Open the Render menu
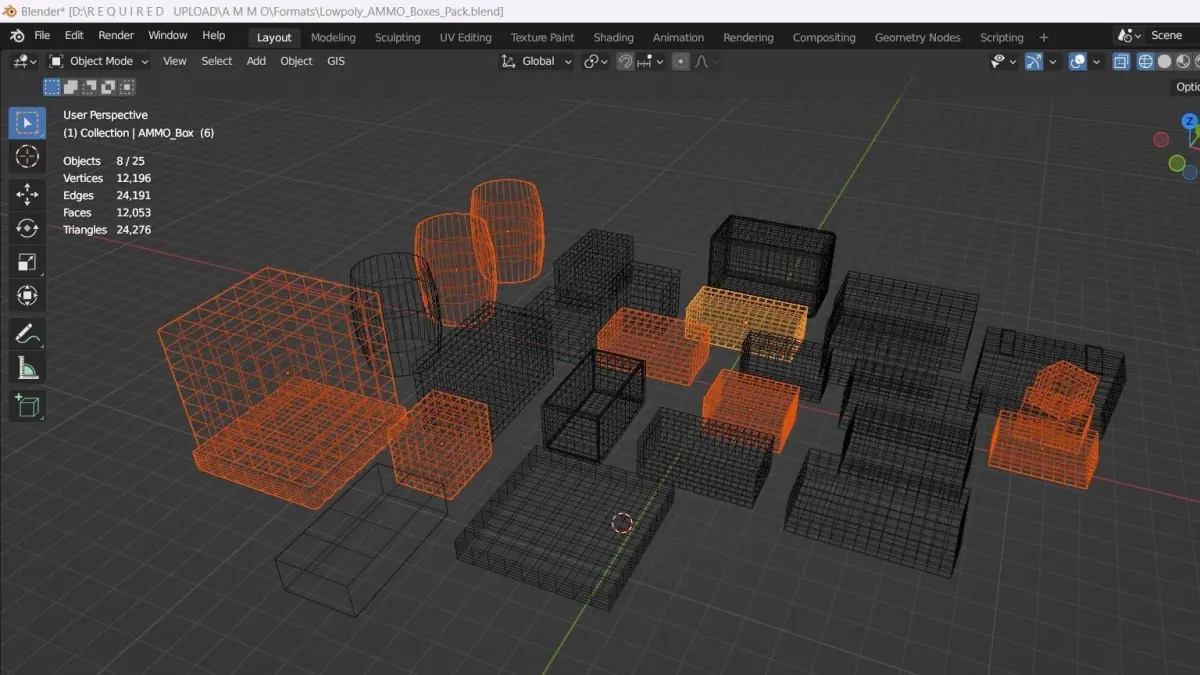Image resolution: width=1200 pixels, height=675 pixels. point(116,36)
